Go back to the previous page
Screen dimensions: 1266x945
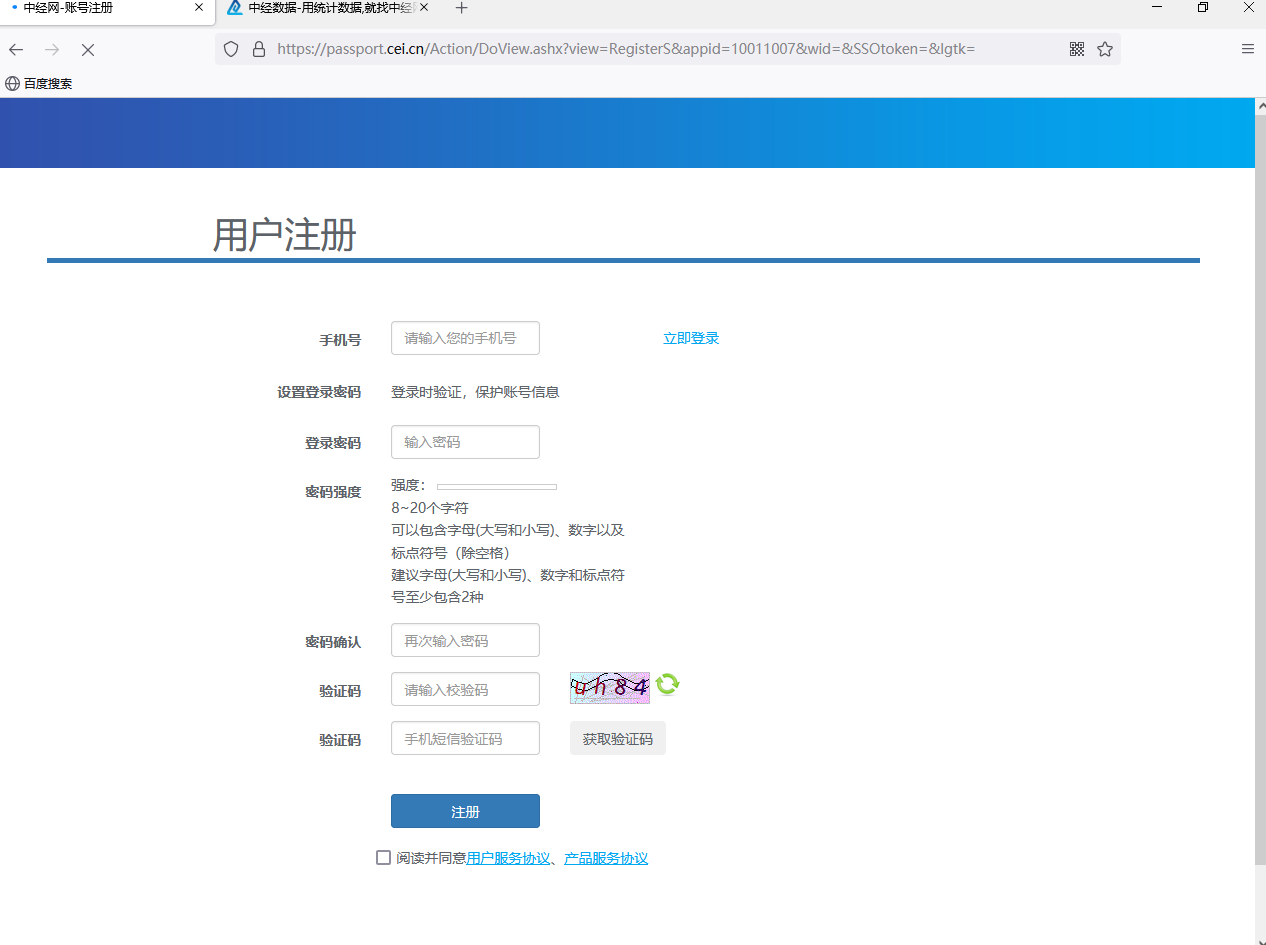17,49
